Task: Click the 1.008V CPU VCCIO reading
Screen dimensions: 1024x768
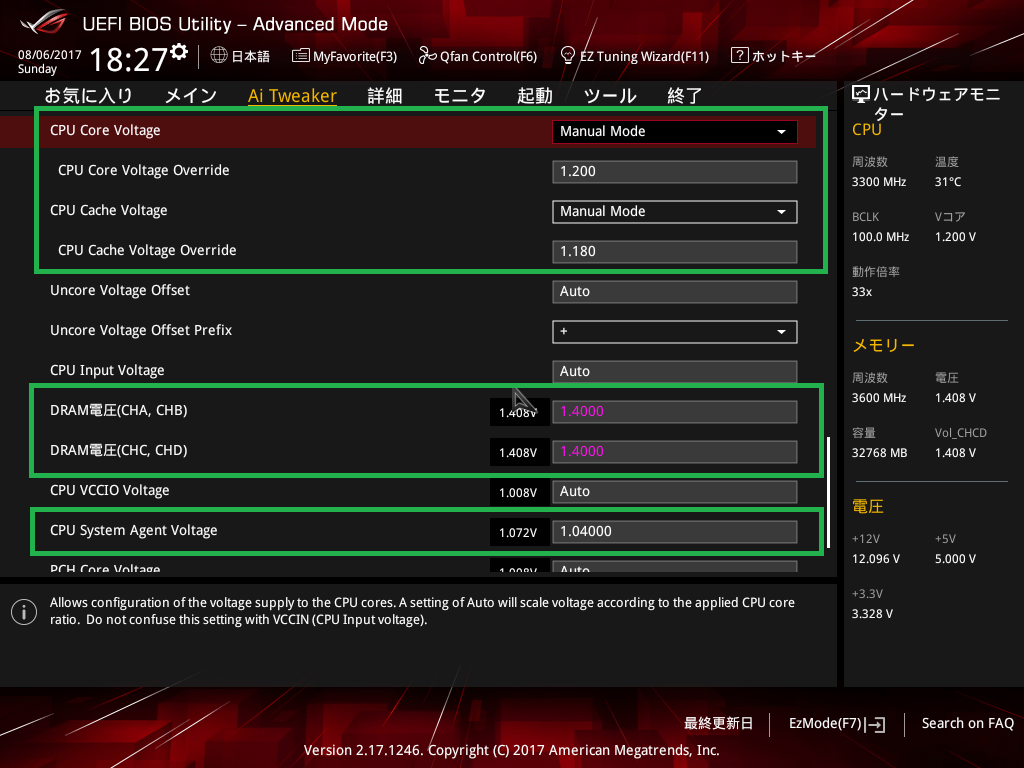Action: 518,492
